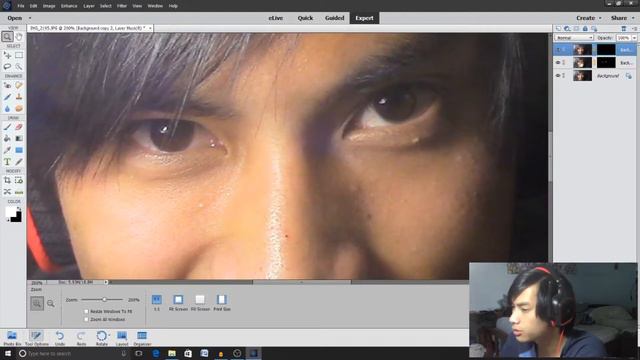Image resolution: width=640 pixels, height=360 pixels.
Task: Select the Move tool
Action: click(x=7, y=55)
